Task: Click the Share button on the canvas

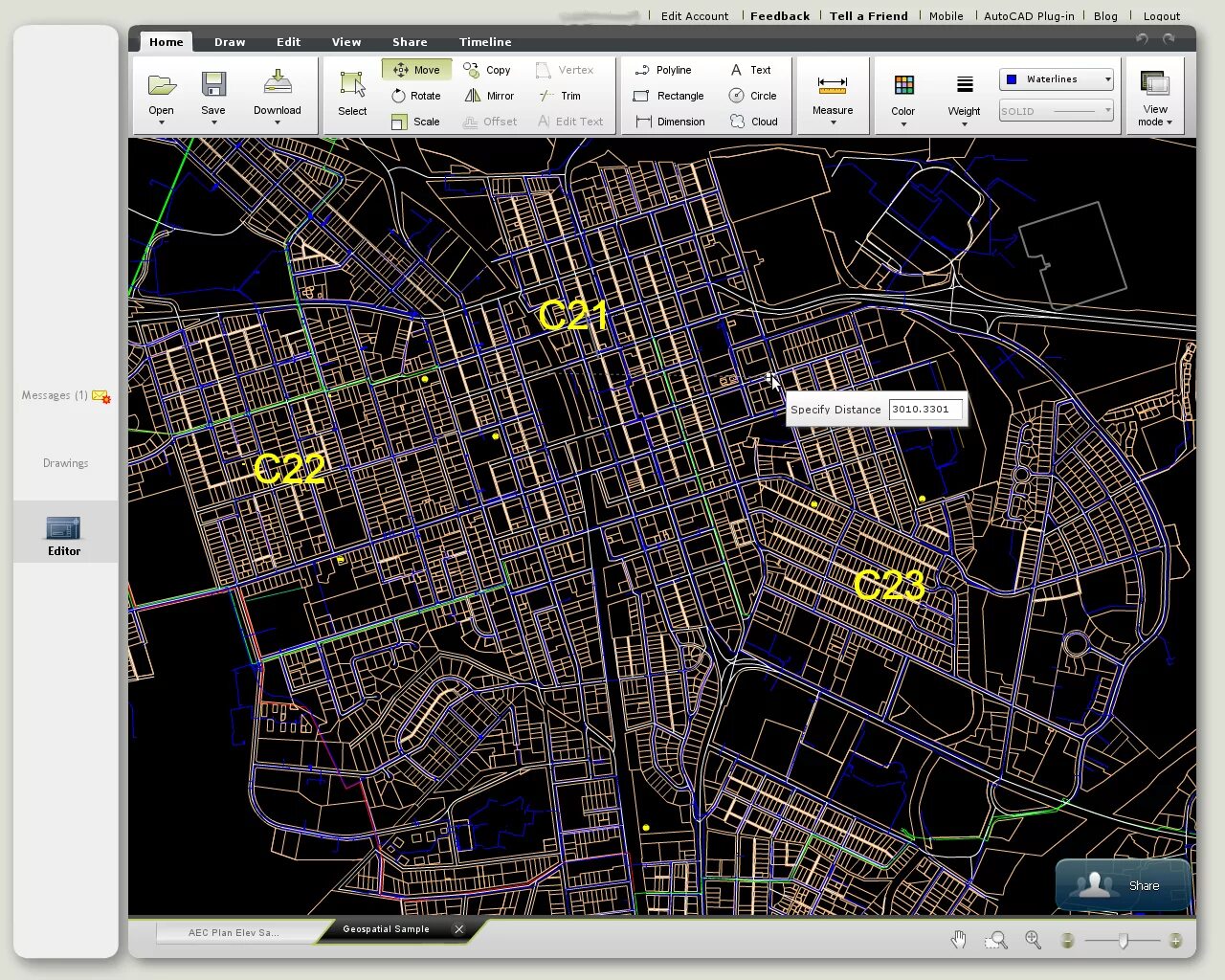Action: coord(1124,885)
